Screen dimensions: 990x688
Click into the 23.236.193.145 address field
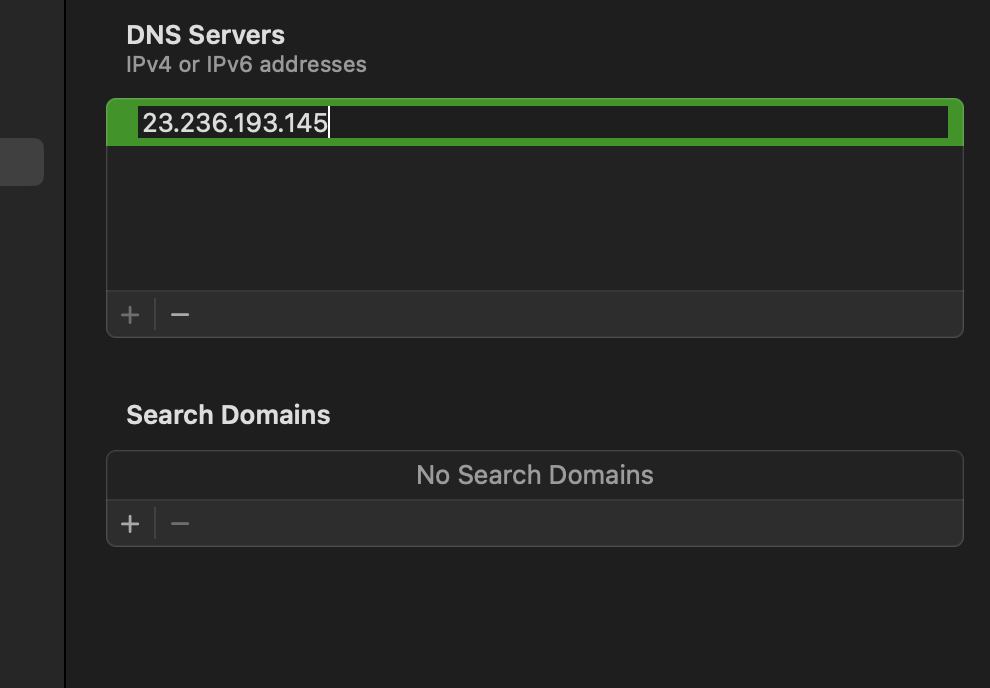(543, 122)
